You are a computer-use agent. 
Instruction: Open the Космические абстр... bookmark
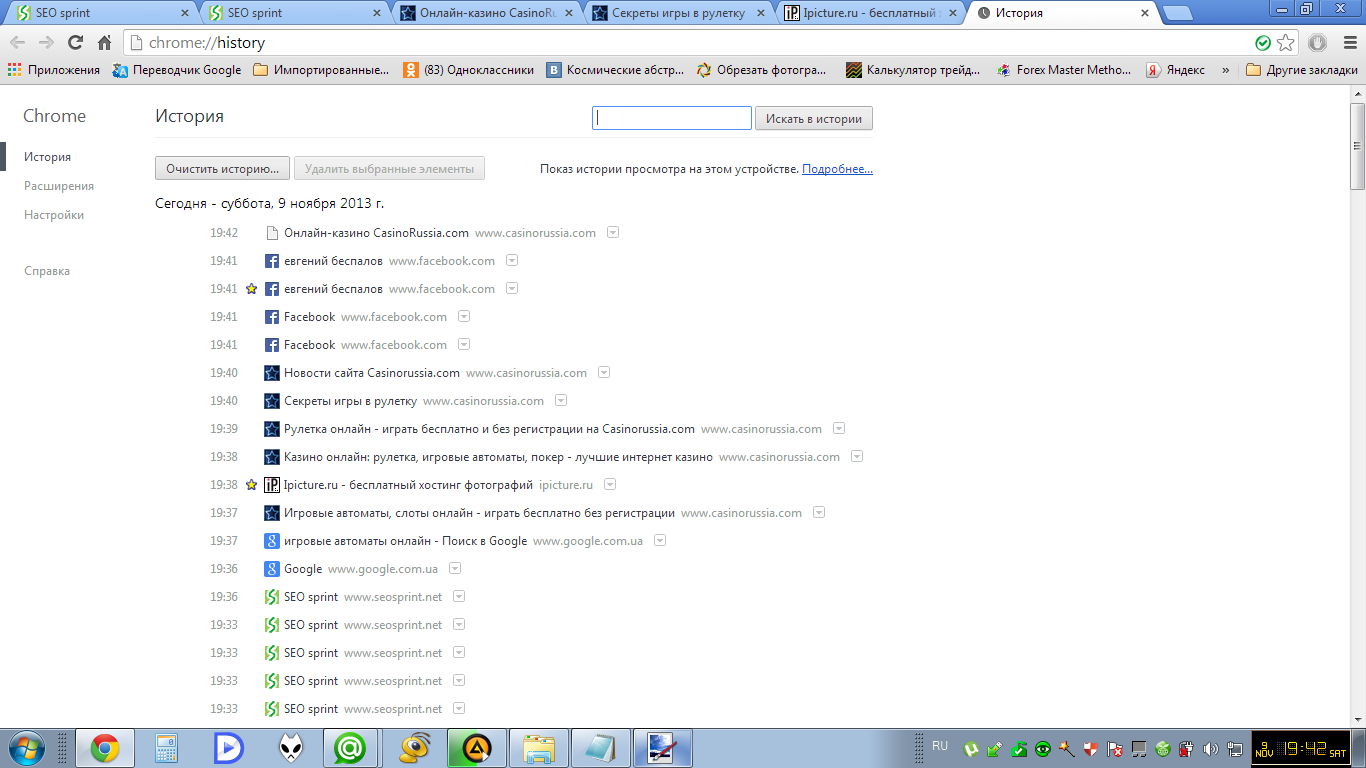(615, 70)
